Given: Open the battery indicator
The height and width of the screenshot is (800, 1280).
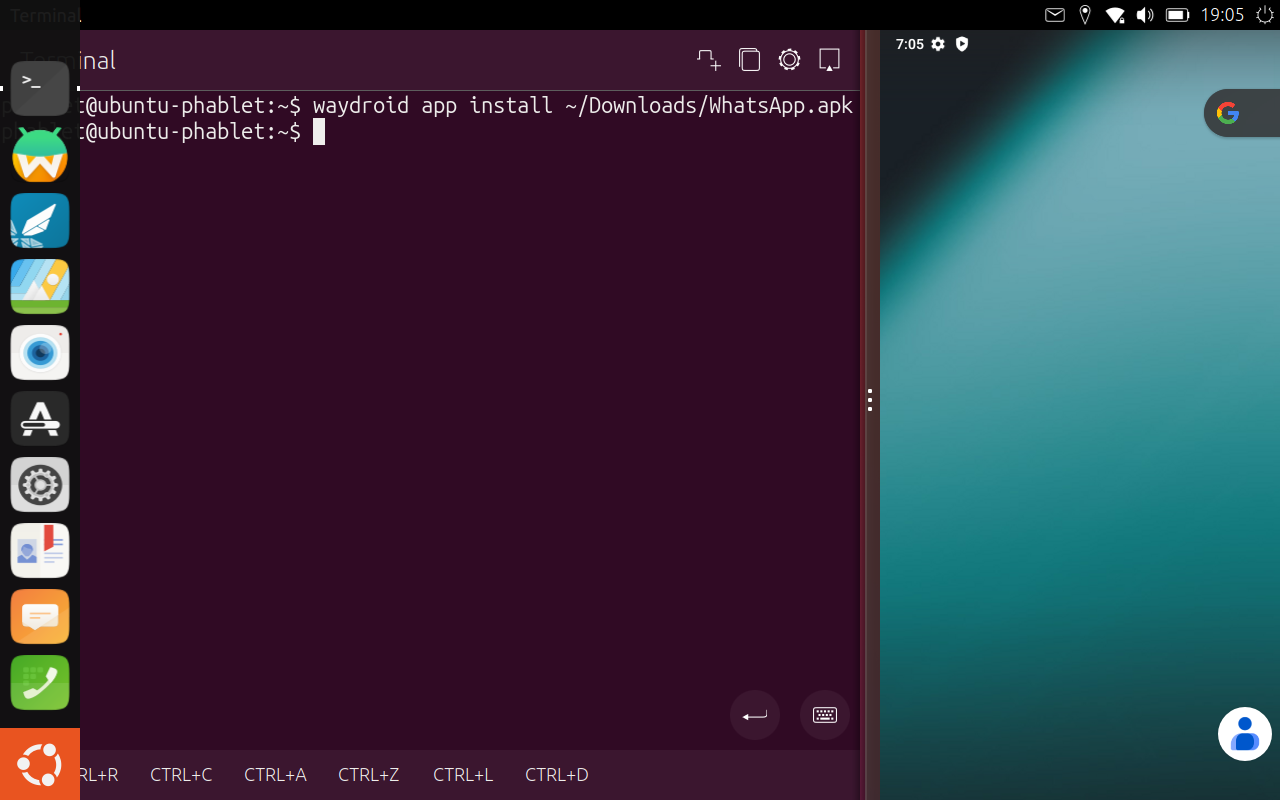Looking at the screenshot, I should coord(1177,15).
